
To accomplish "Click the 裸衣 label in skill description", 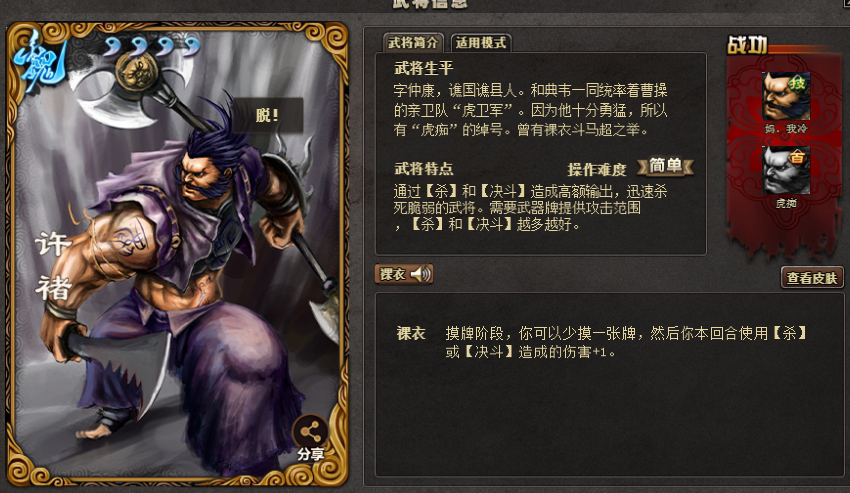I will [411, 334].
